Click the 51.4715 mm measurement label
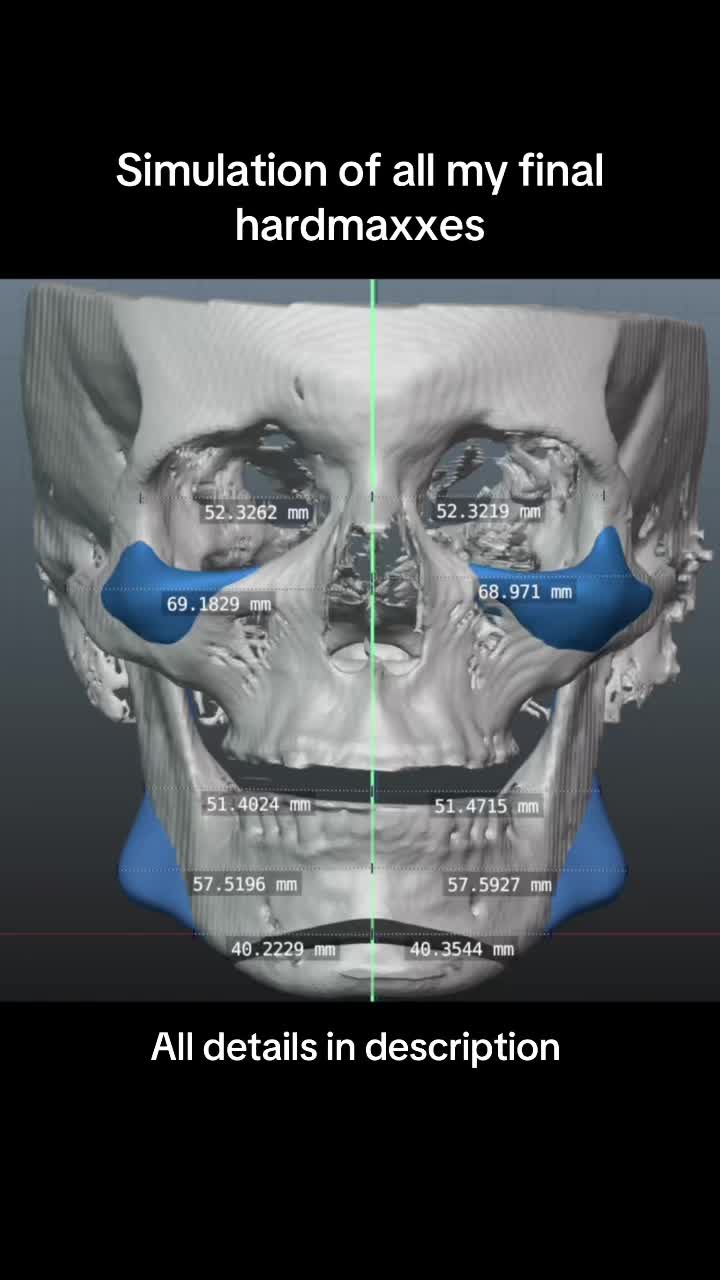Screen dimensions: 720x1280 [x=487, y=806]
